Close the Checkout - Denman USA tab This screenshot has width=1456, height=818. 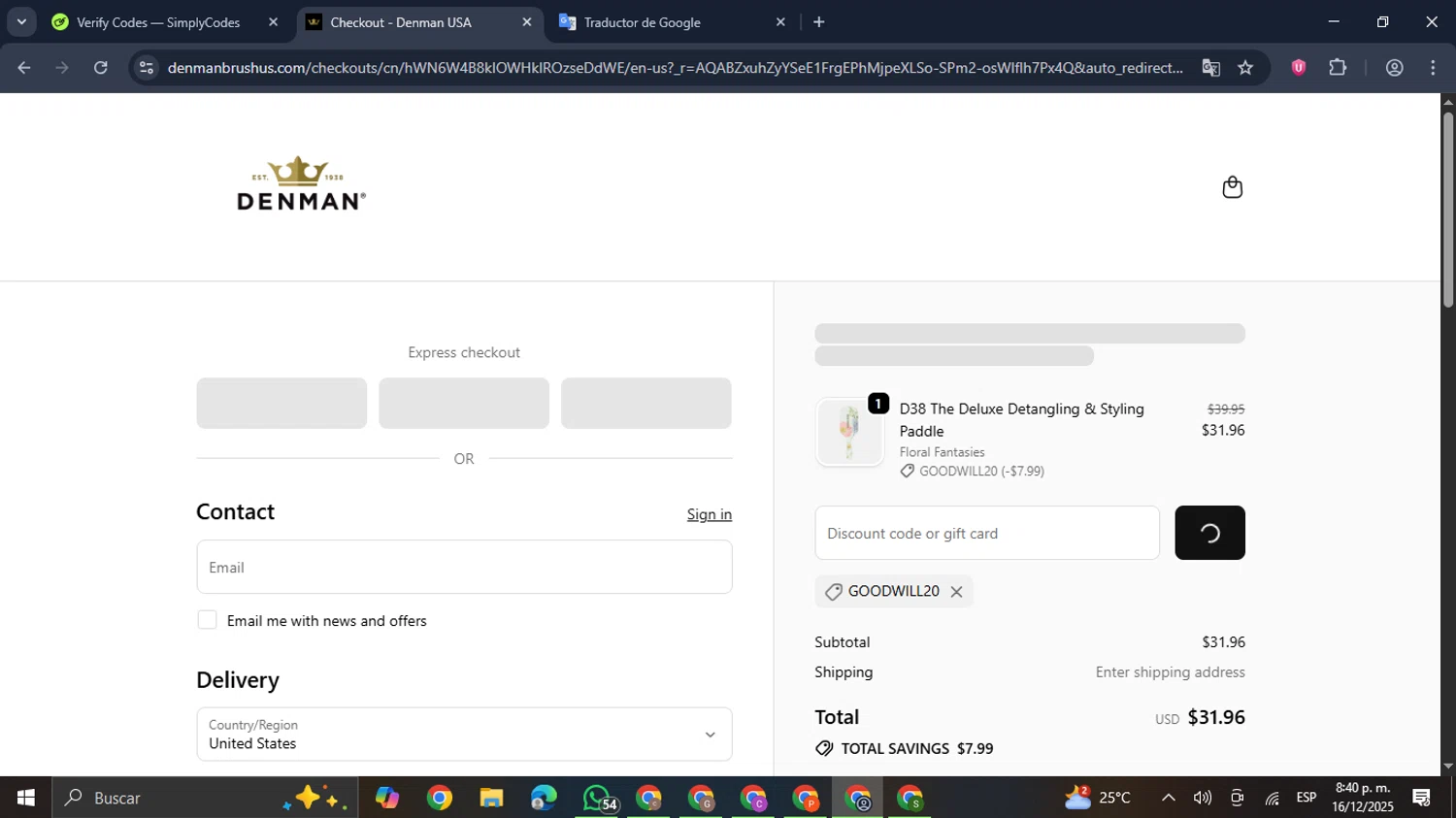pyautogui.click(x=527, y=22)
